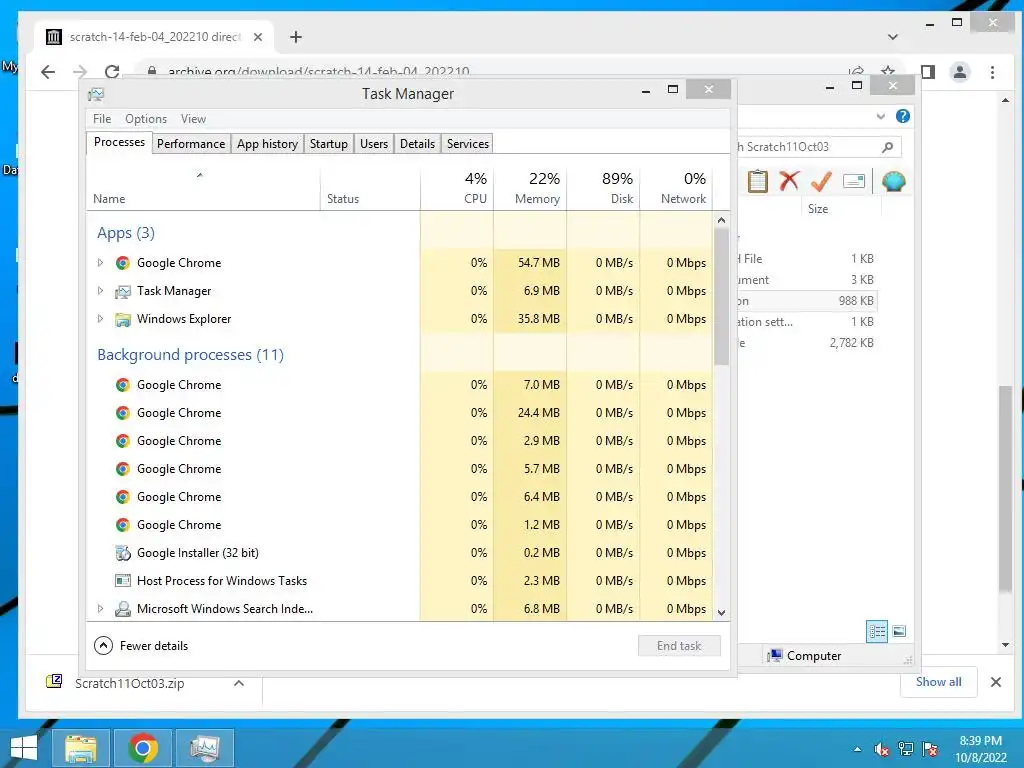The width and height of the screenshot is (1024, 768).
Task: Open Explorer help question mark
Action: 903,116
